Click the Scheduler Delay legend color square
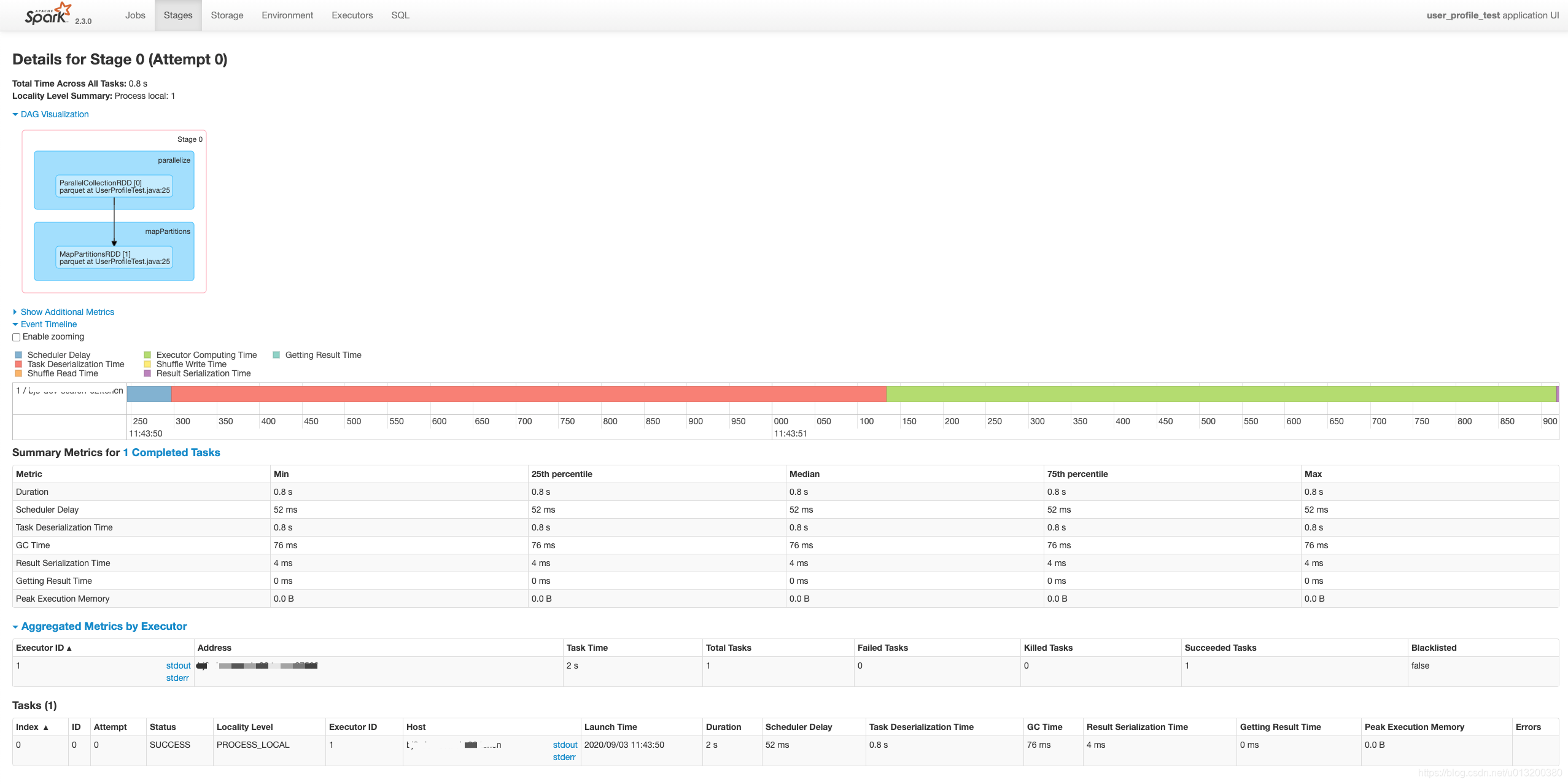The image size is (1568, 784). pyautogui.click(x=18, y=355)
